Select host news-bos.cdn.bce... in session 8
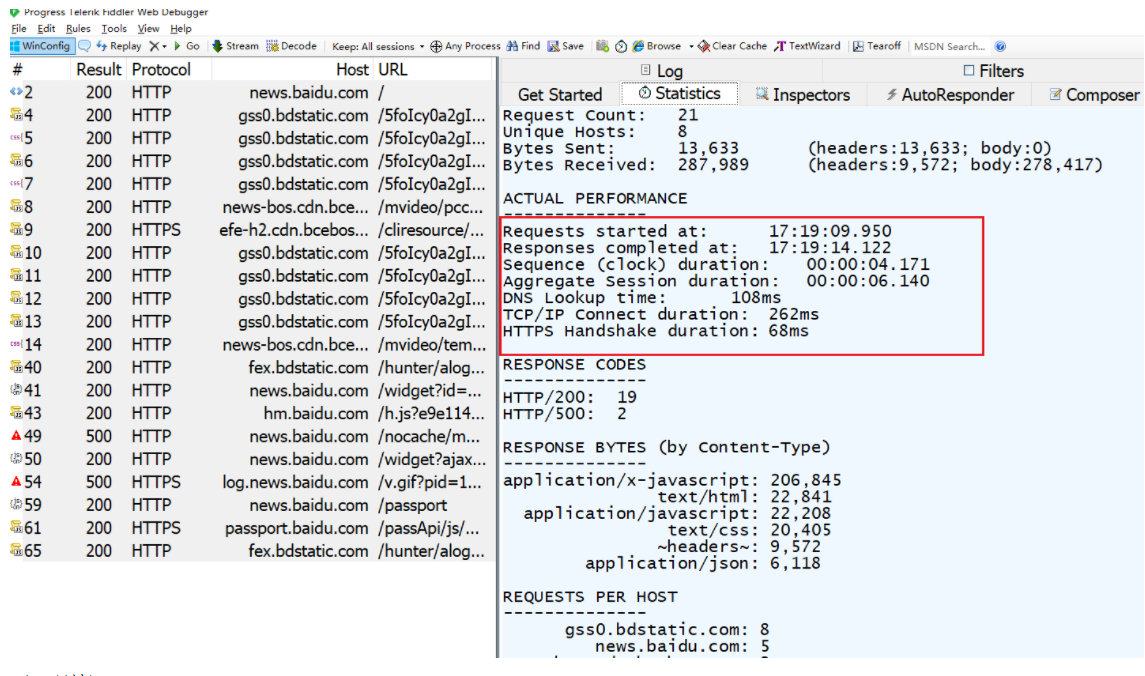The height and width of the screenshot is (676, 1145). click(295, 207)
